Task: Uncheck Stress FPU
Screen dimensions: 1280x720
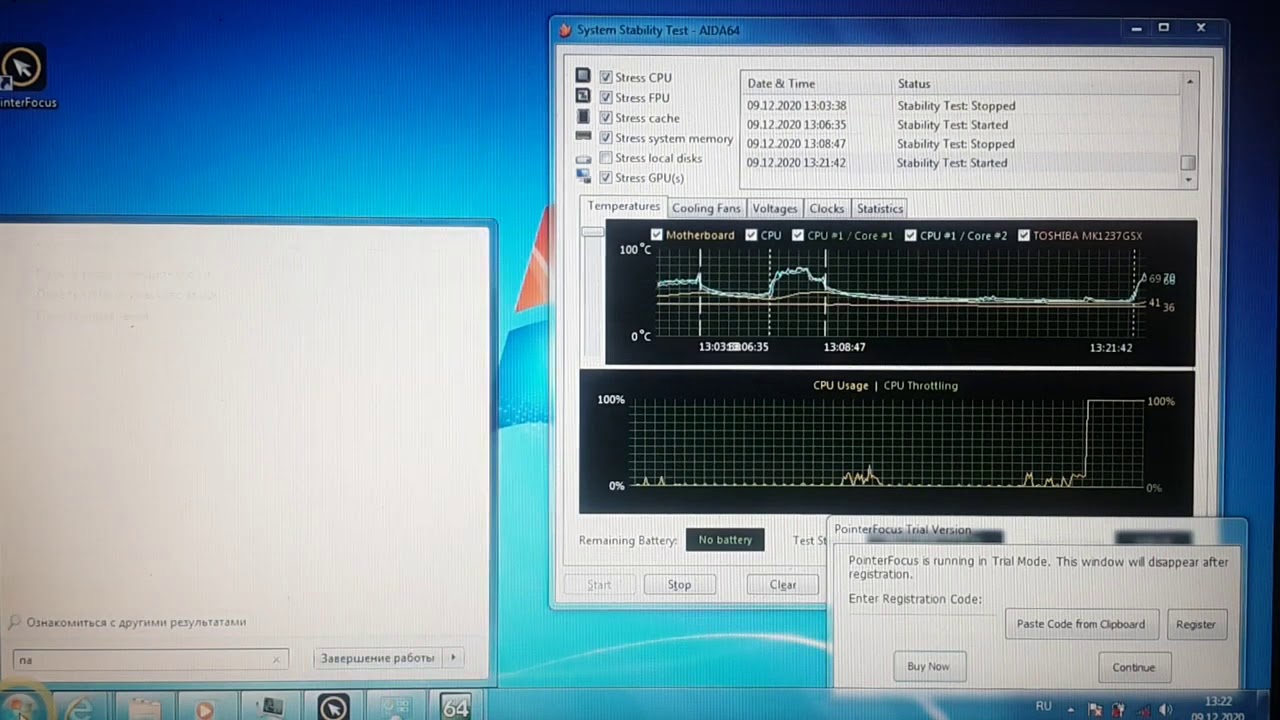Action: (606, 97)
